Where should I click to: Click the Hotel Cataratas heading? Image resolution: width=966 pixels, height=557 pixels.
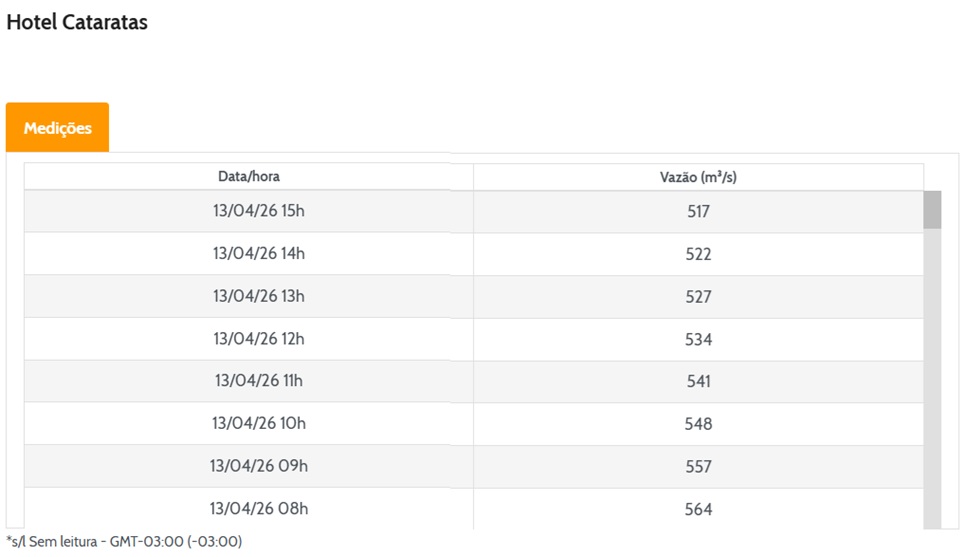point(77,22)
